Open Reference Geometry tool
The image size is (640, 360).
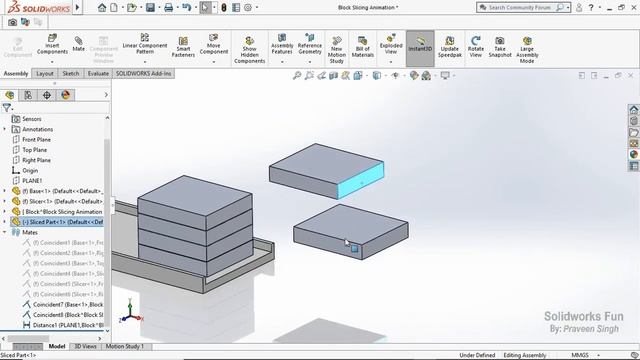310,44
